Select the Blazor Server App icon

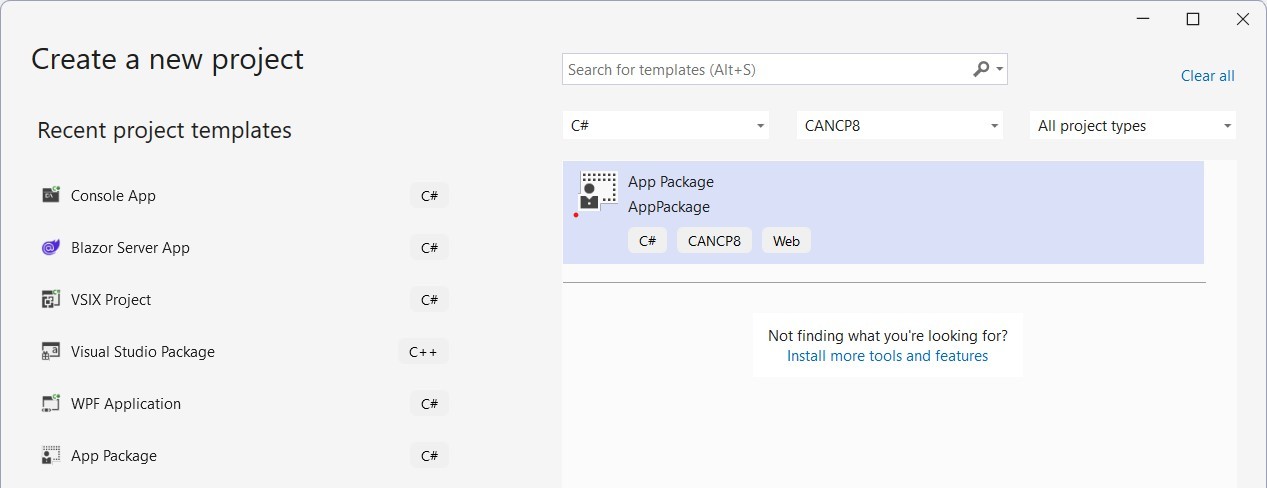tap(51, 247)
